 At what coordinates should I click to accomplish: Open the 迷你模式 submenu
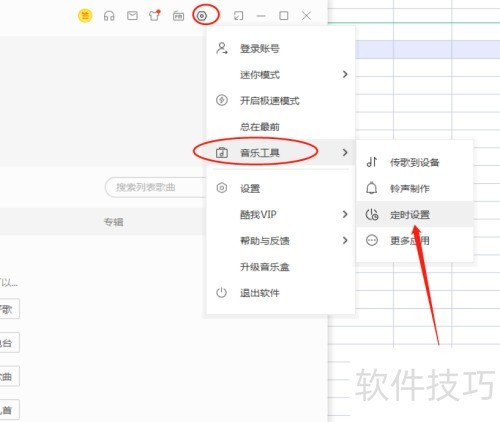pos(280,74)
